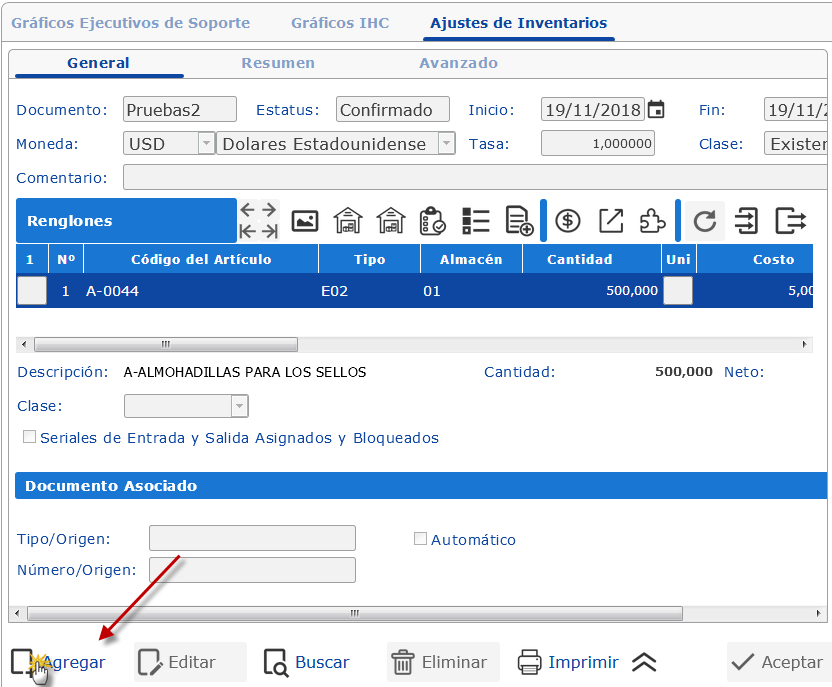
Task: Toggle Seriales de Entrada y Salida checkbox
Action: point(29,437)
